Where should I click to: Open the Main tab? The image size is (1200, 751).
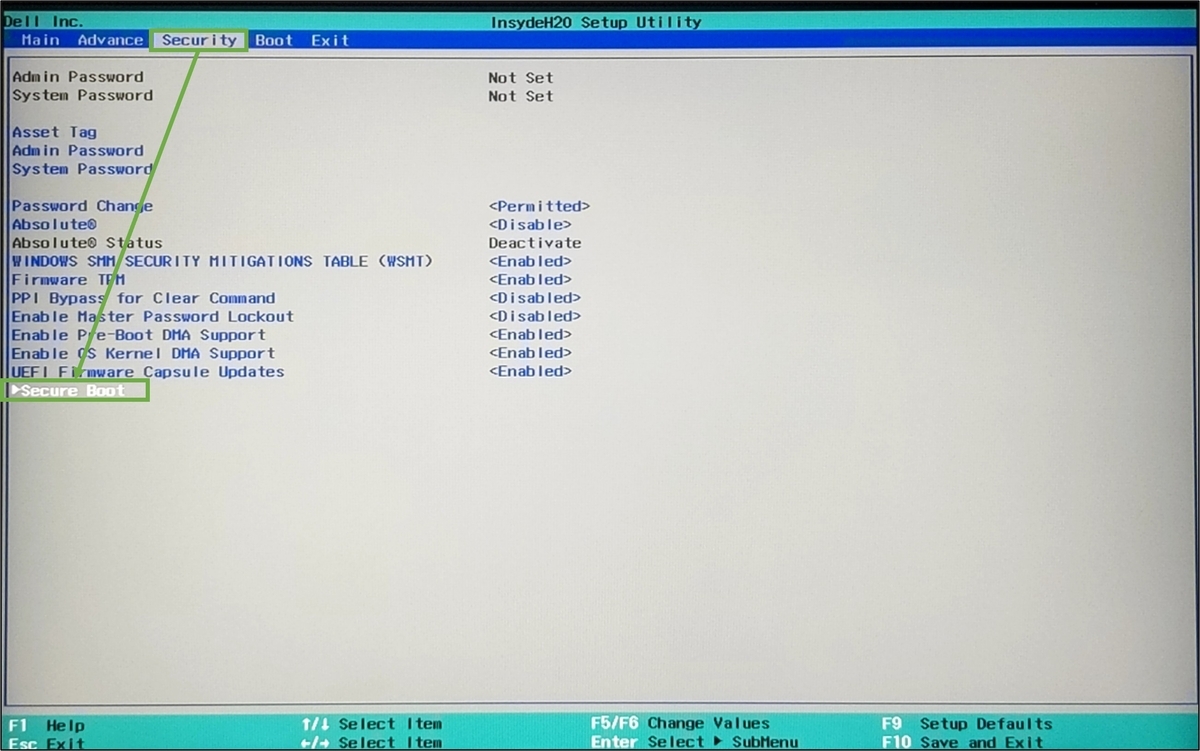coord(40,40)
